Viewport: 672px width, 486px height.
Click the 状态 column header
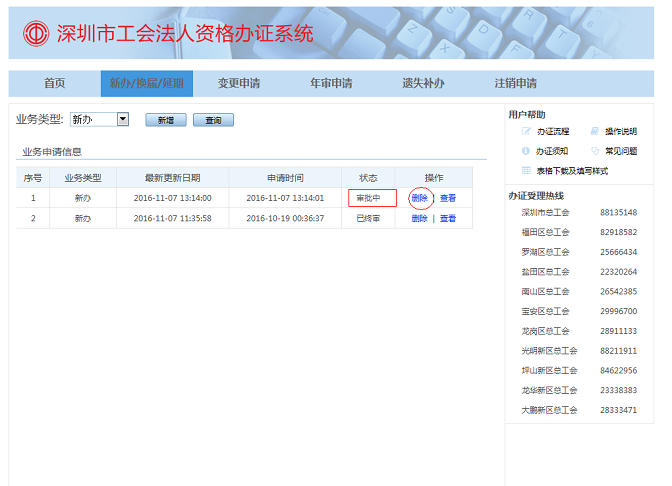pyautogui.click(x=368, y=177)
